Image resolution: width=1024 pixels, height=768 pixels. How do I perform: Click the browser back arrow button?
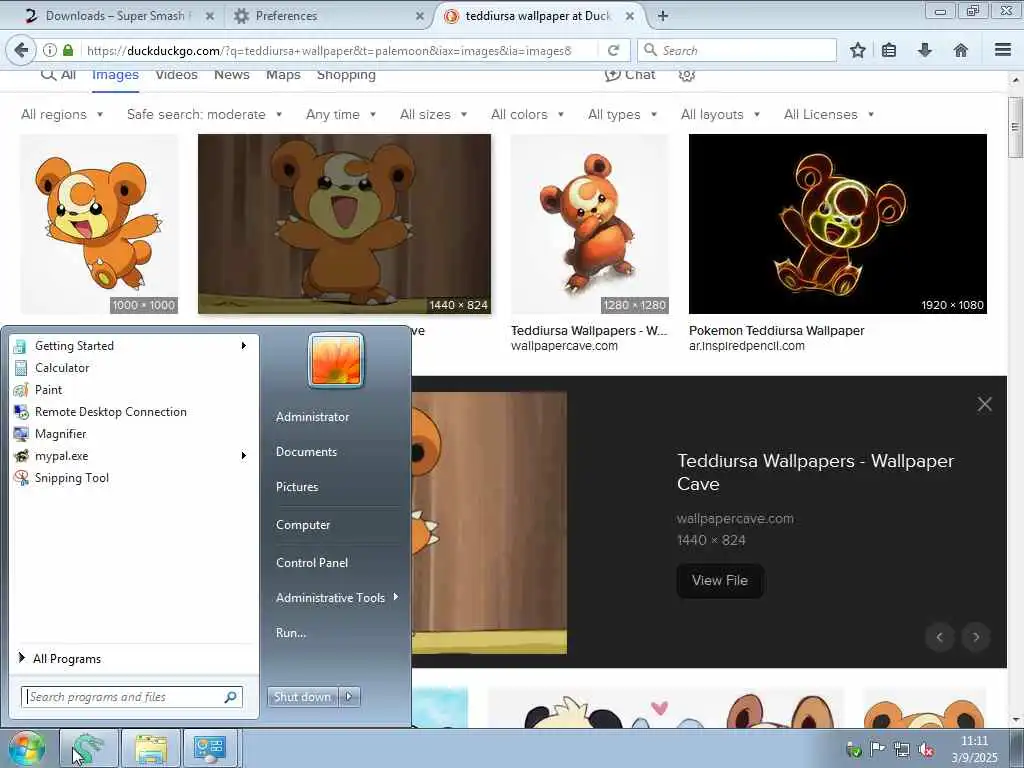[x=21, y=50]
